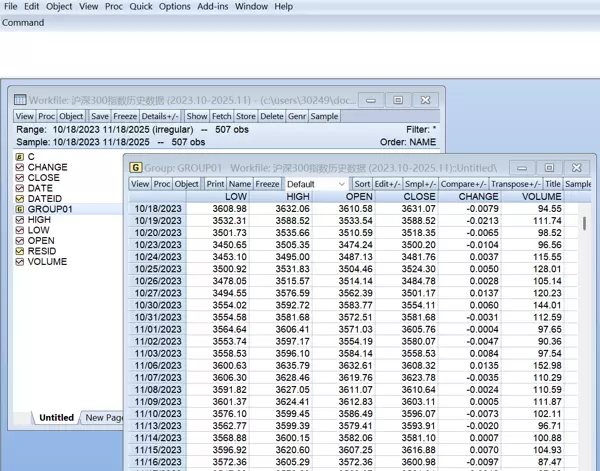This screenshot has width=600, height=471.
Task: Click Transpose+/- in the group toolbar
Action: click(x=516, y=184)
